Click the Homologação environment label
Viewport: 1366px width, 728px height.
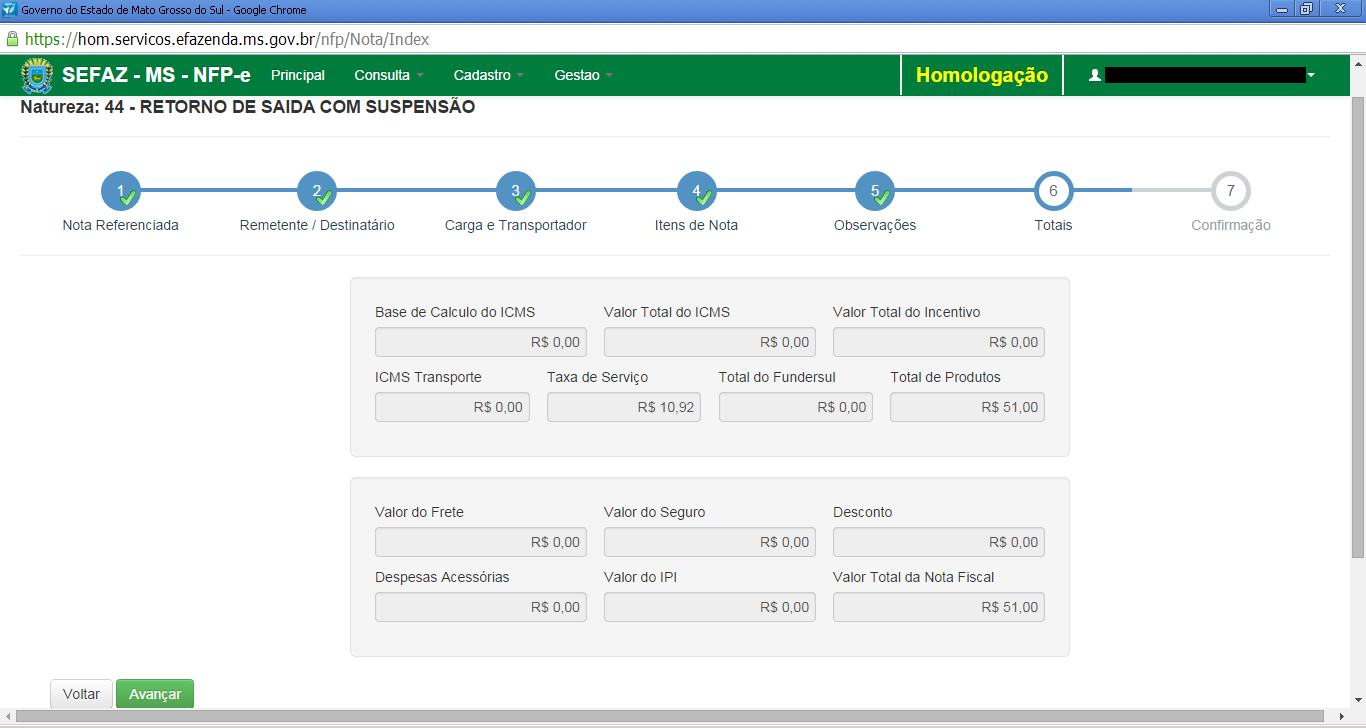[x=982, y=75]
